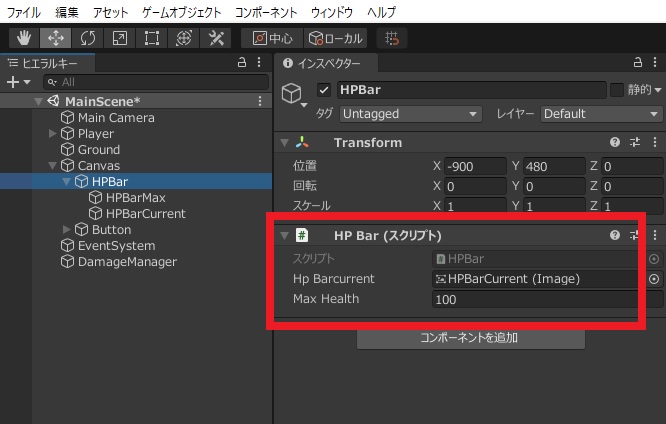Open the コンポーネント menu
Image resolution: width=666 pixels, height=424 pixels.
click(x=266, y=12)
